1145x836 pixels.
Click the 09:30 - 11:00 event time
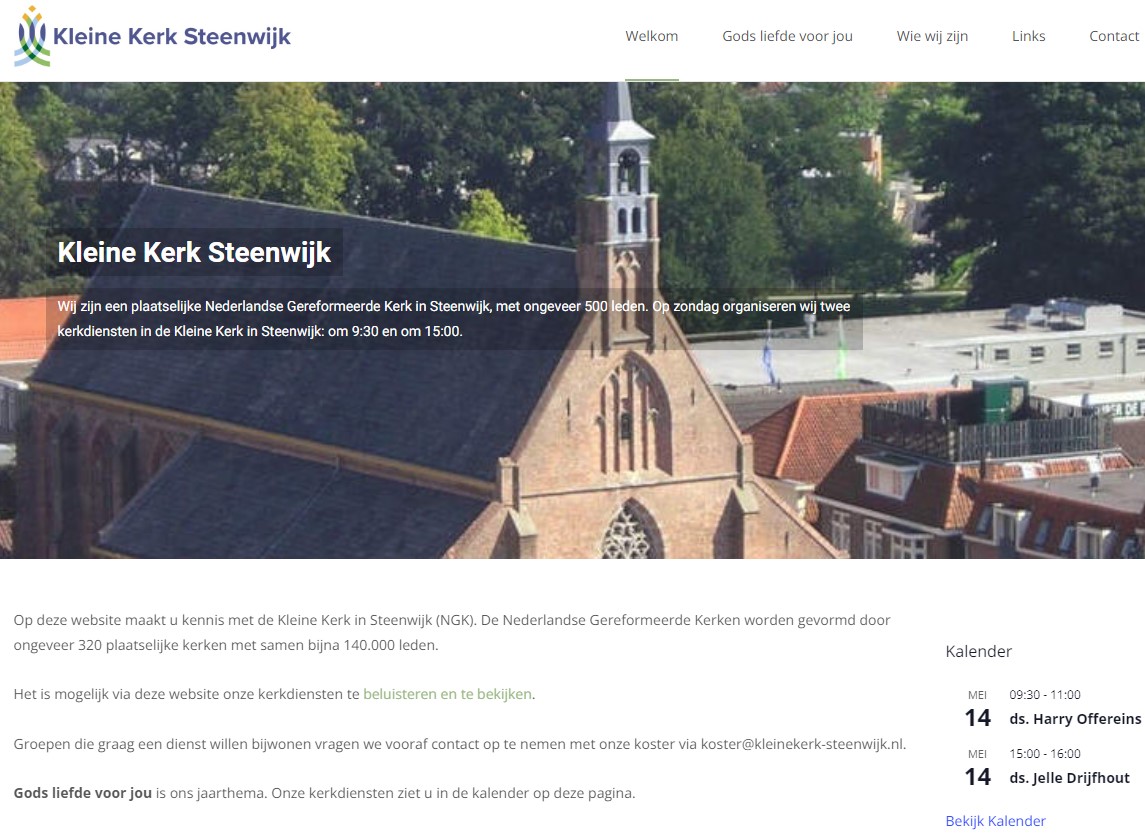click(1045, 695)
